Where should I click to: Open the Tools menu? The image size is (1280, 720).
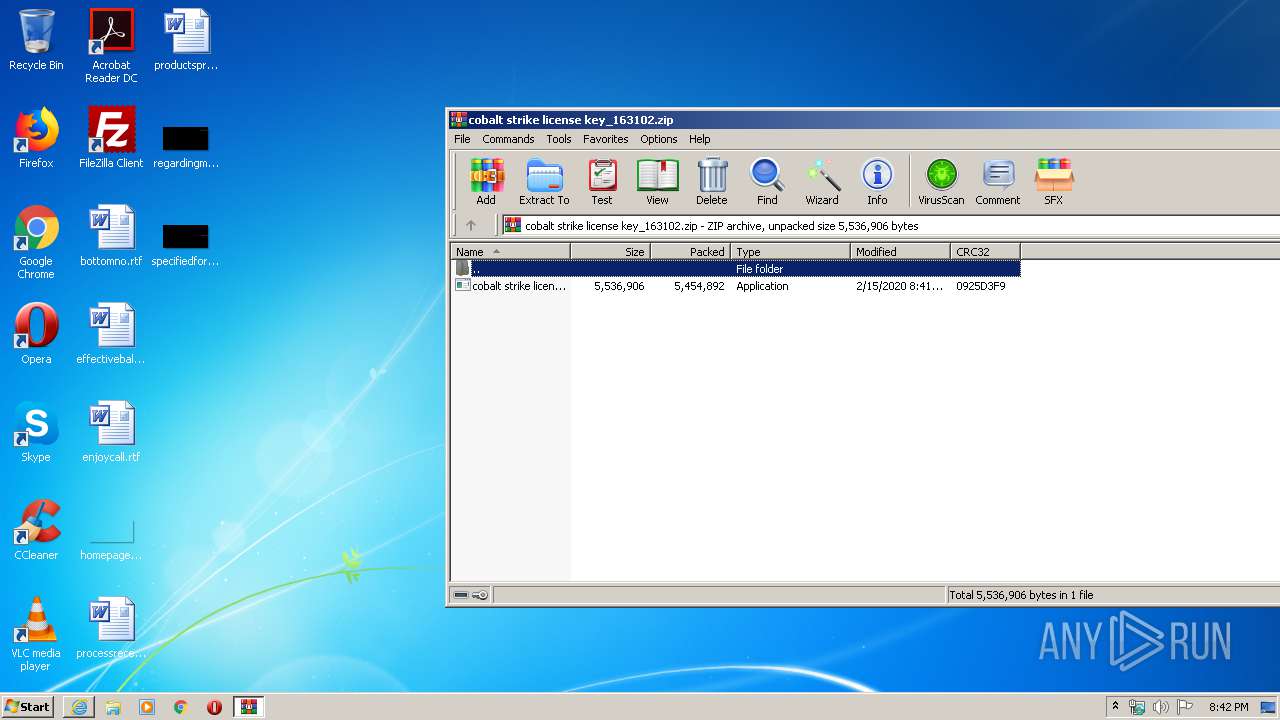coord(559,139)
